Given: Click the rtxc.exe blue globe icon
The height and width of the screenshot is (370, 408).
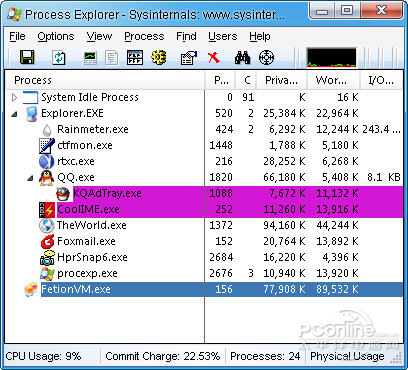Looking at the screenshot, I should tap(46, 161).
